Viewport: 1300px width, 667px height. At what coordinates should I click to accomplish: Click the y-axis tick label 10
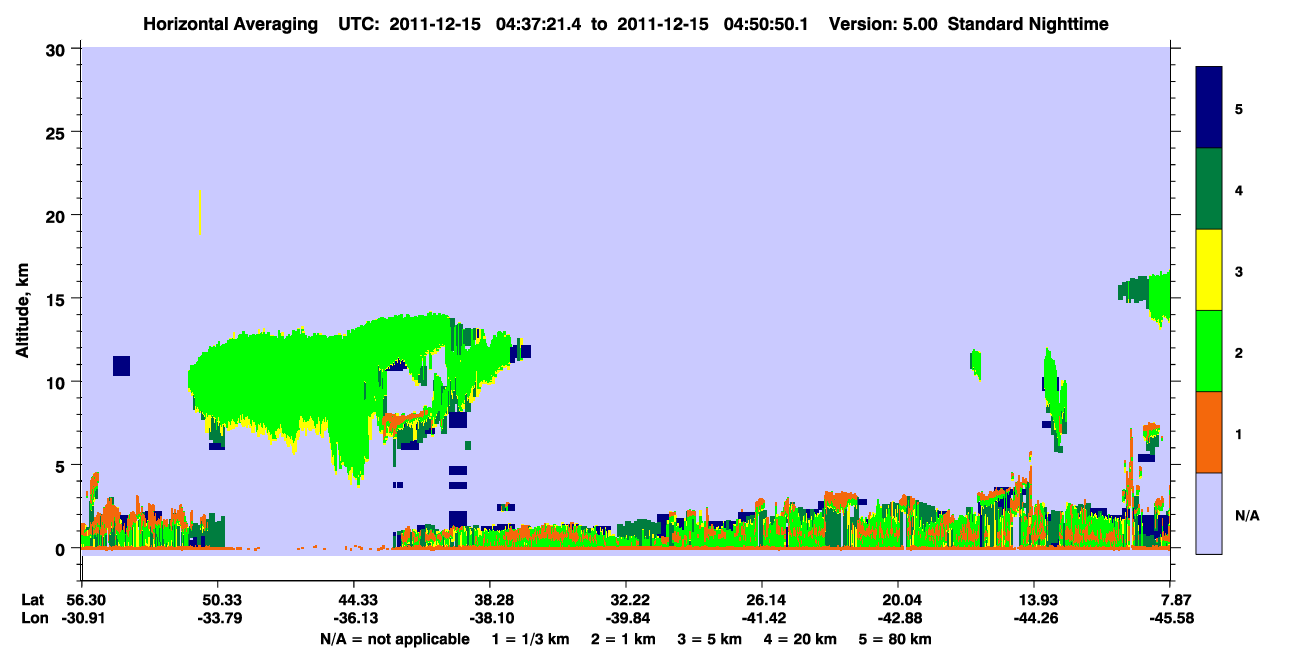58,382
